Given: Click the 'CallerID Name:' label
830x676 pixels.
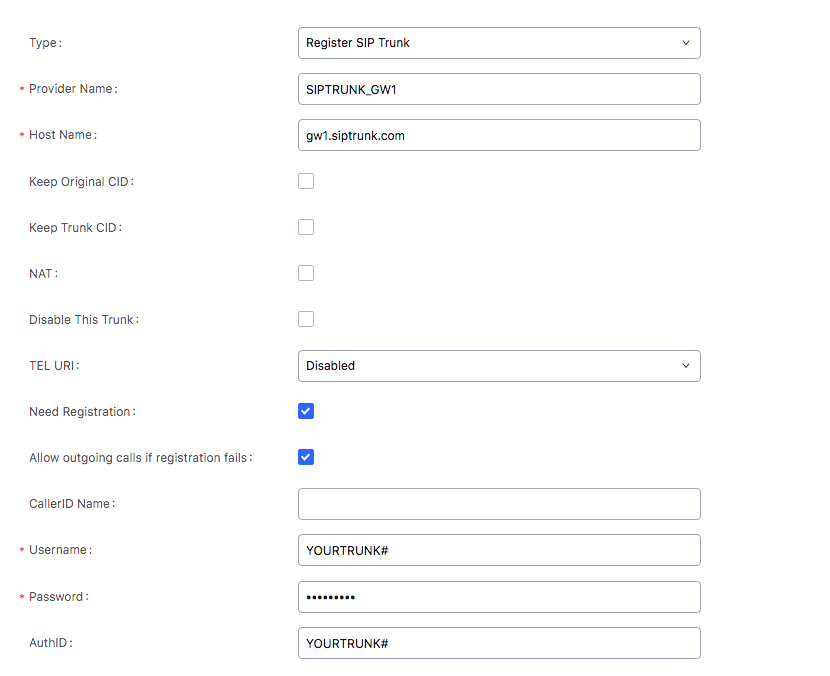Looking at the screenshot, I should [x=72, y=504].
